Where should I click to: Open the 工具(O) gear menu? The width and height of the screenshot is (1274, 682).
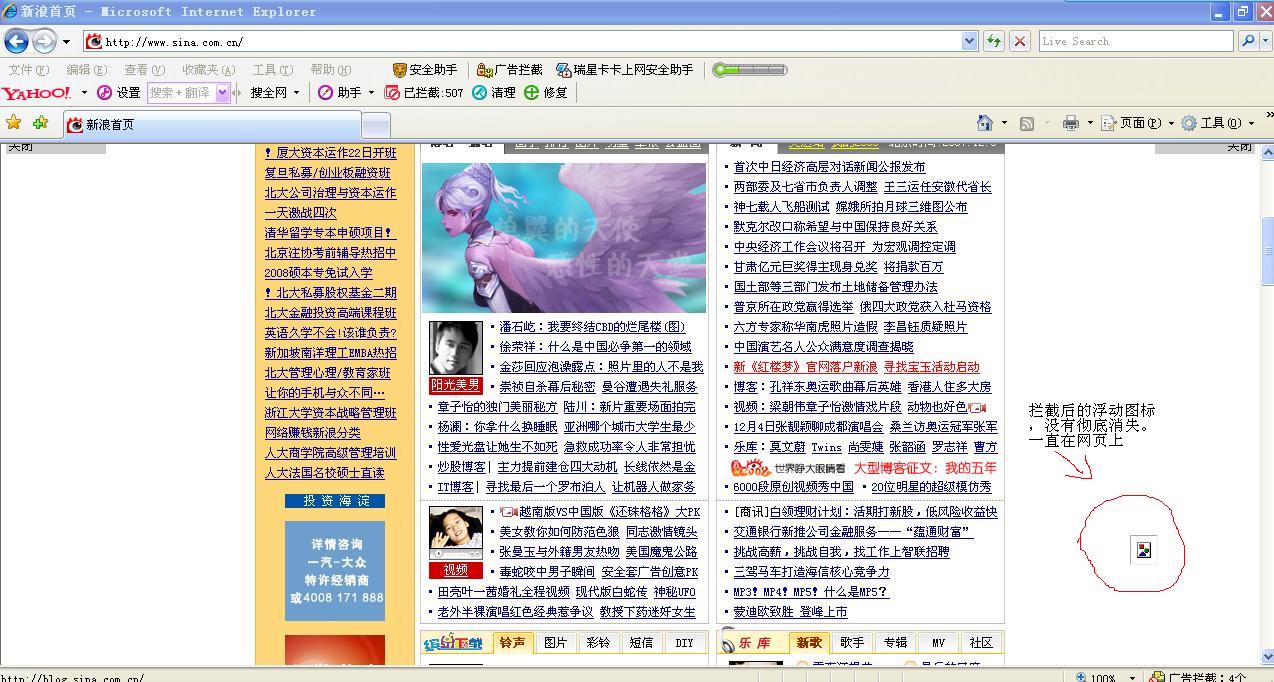point(1218,123)
